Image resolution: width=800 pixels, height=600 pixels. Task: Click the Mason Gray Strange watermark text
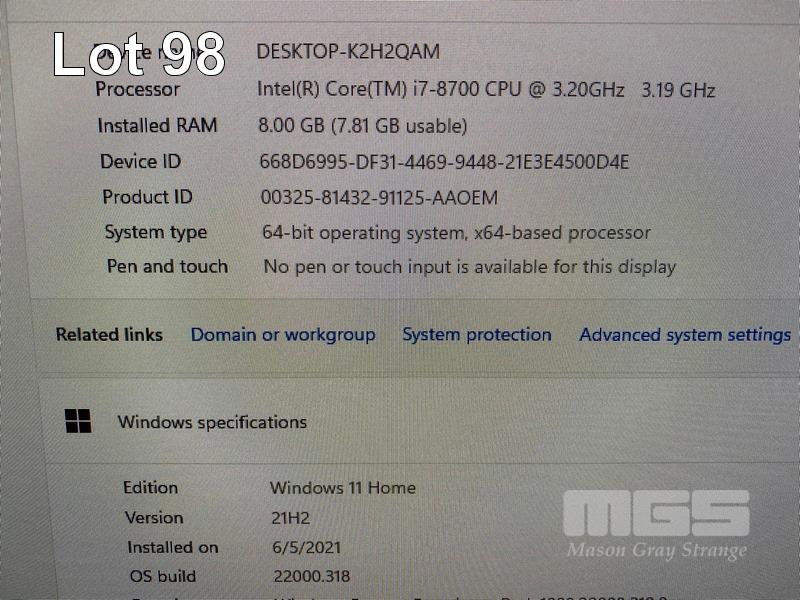tap(657, 551)
